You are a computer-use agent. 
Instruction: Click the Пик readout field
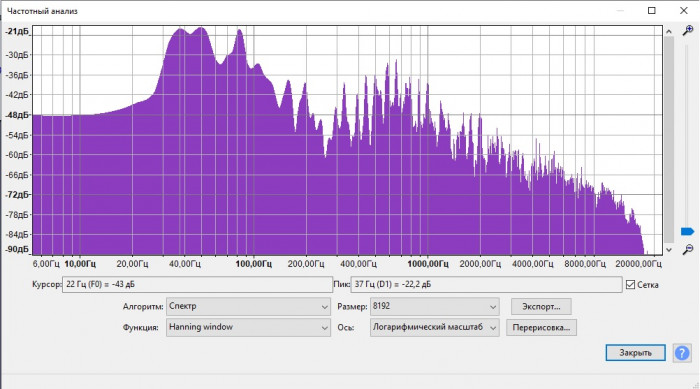tap(486, 284)
